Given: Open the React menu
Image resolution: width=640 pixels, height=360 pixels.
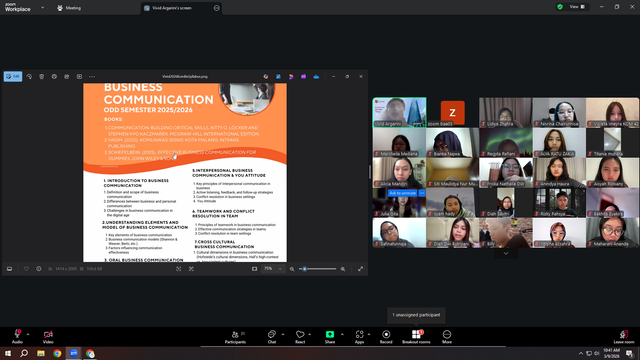Looking at the screenshot, I should coord(300,337).
